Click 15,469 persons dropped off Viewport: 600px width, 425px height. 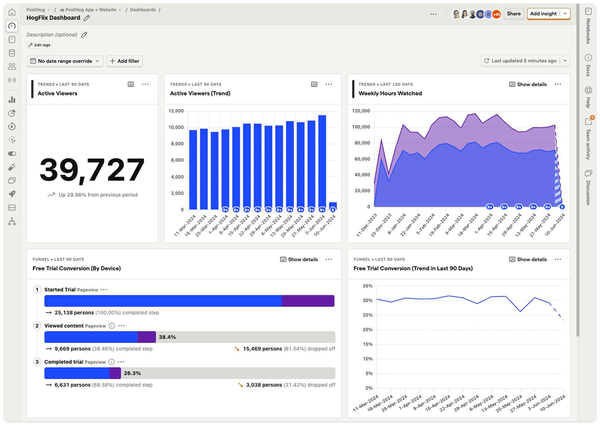(262, 349)
